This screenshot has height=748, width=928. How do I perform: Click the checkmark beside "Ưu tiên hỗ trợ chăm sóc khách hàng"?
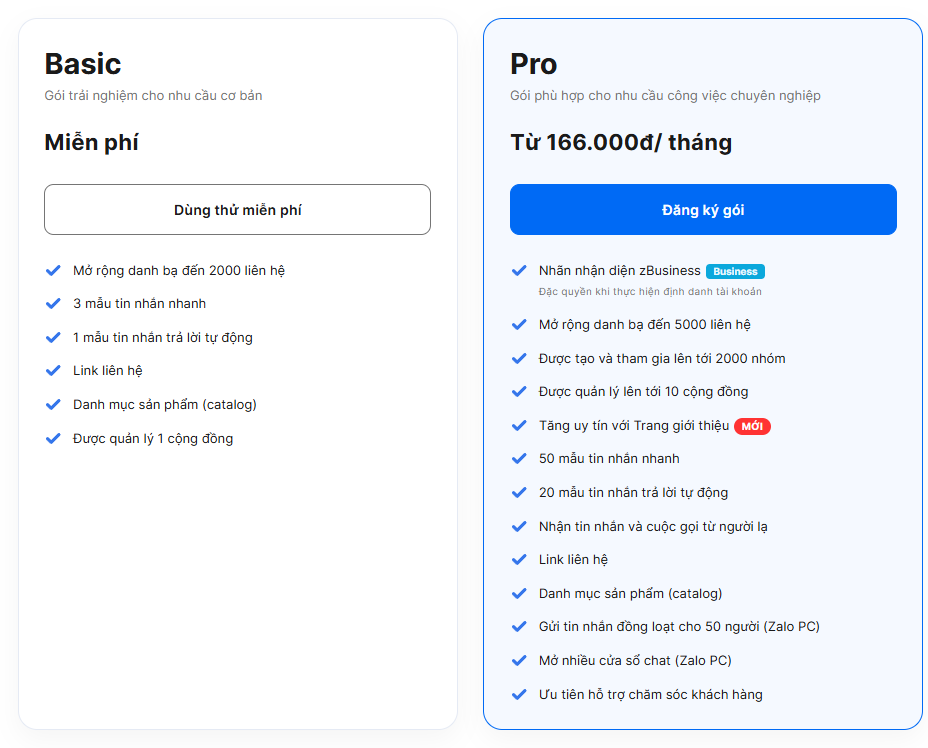(519, 694)
